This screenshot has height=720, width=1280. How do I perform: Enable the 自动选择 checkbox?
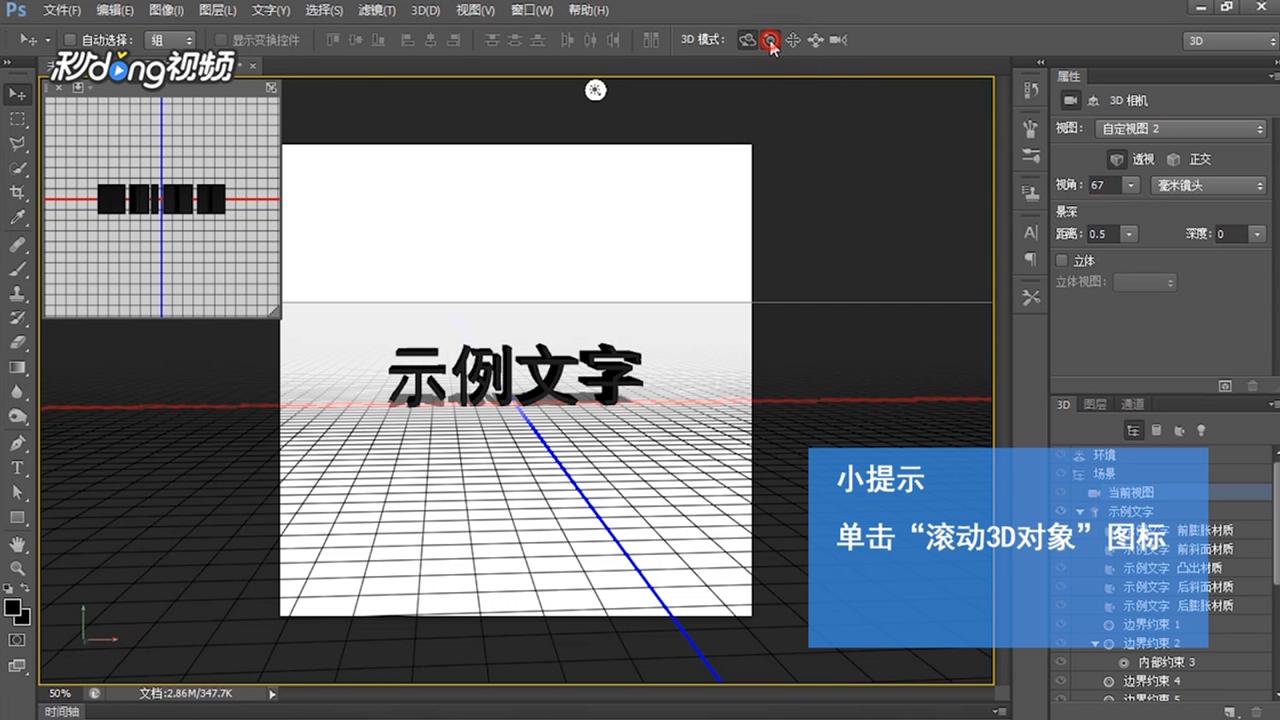click(70, 40)
